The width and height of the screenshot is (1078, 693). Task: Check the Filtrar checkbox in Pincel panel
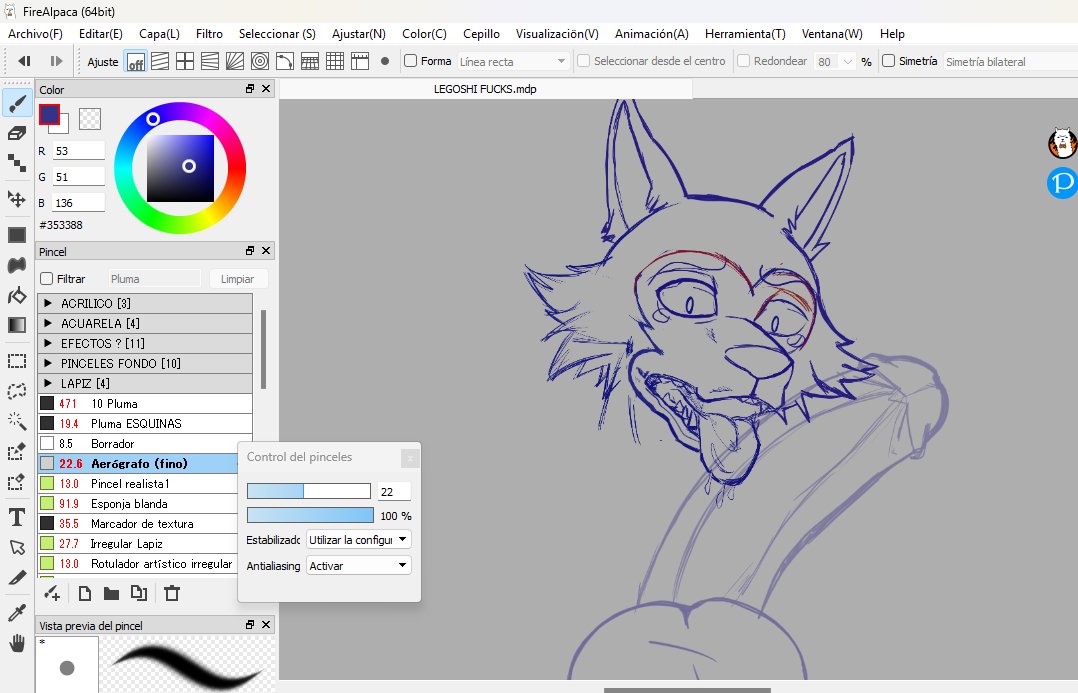(47, 279)
